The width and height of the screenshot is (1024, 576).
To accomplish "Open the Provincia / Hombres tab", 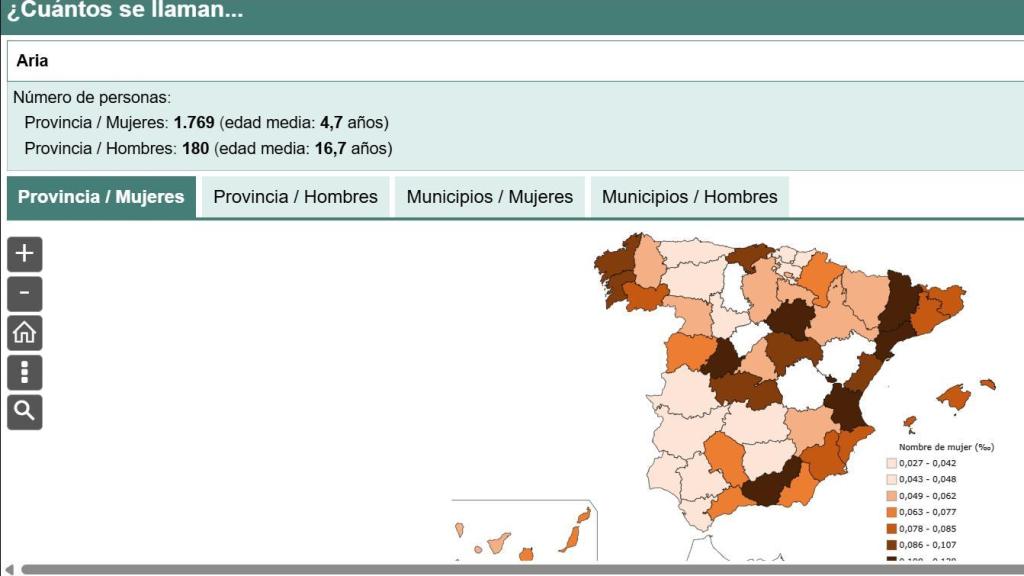I will [x=295, y=197].
